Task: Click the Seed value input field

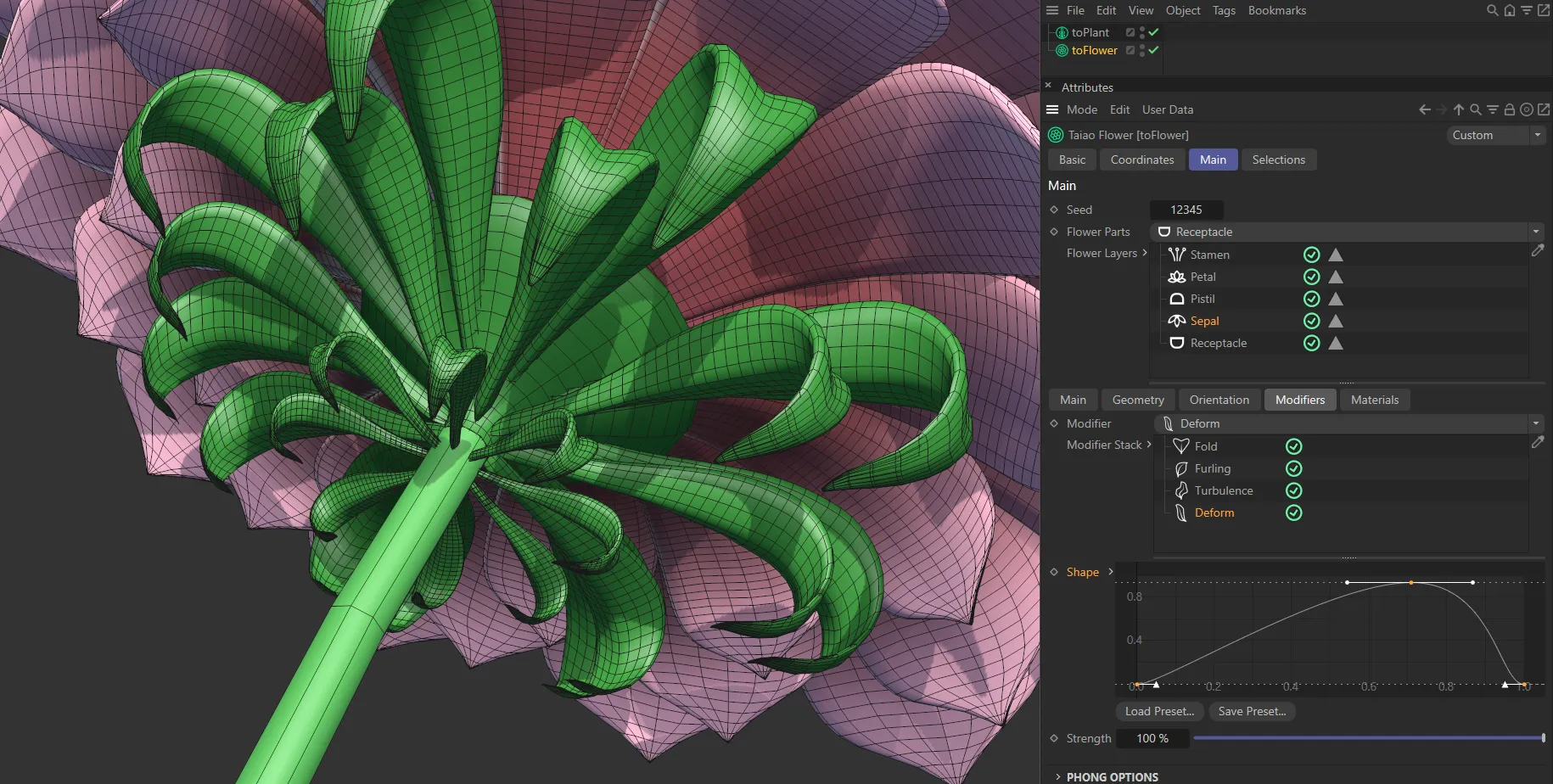Action: (x=1186, y=209)
